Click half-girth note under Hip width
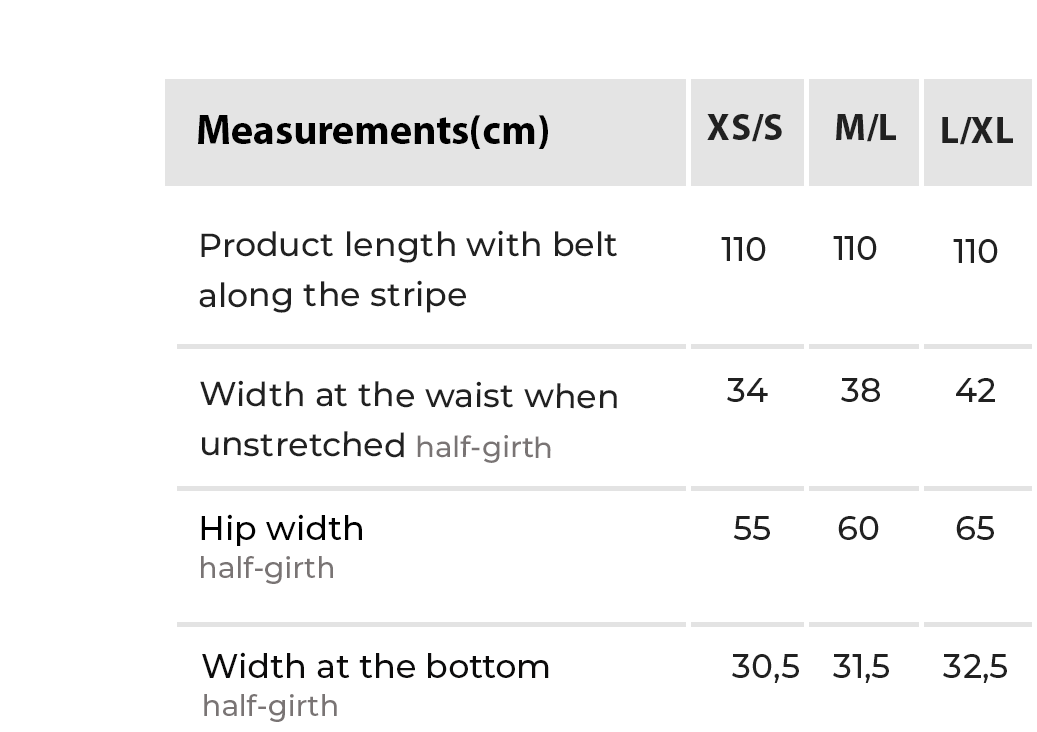This screenshot has width=1037, height=732. pyautogui.click(x=267, y=568)
